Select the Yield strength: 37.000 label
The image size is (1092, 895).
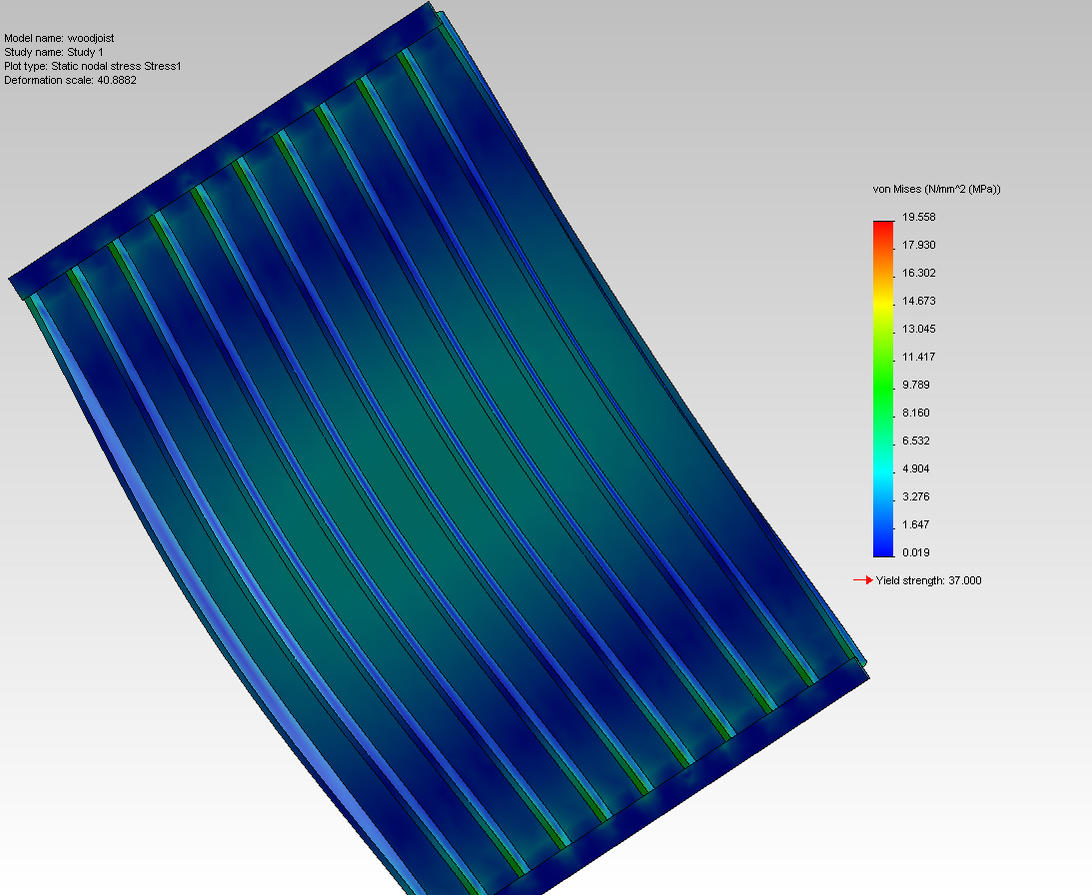(x=928, y=580)
